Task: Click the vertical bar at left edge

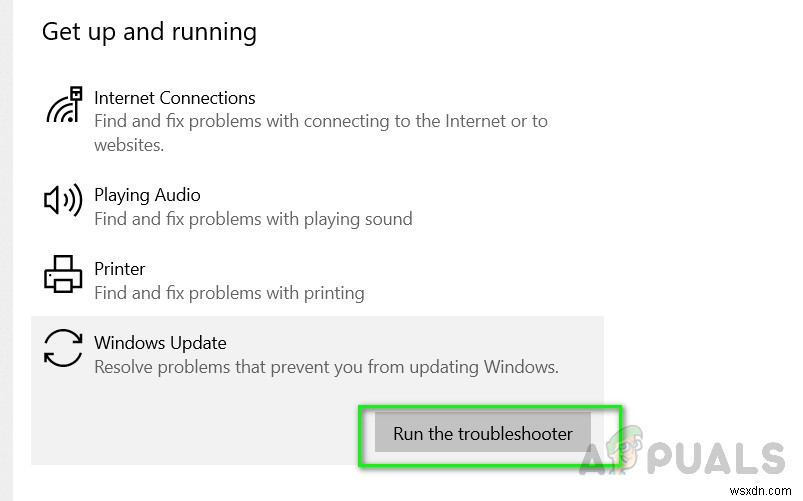Action: (4, 250)
